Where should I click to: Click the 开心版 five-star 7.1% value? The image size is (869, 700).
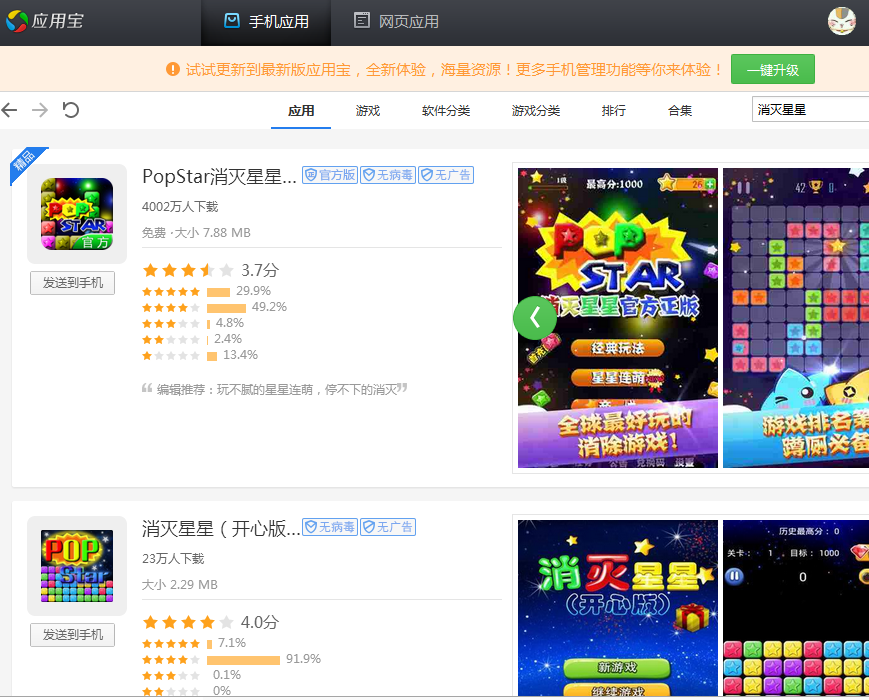pyautogui.click(x=232, y=643)
